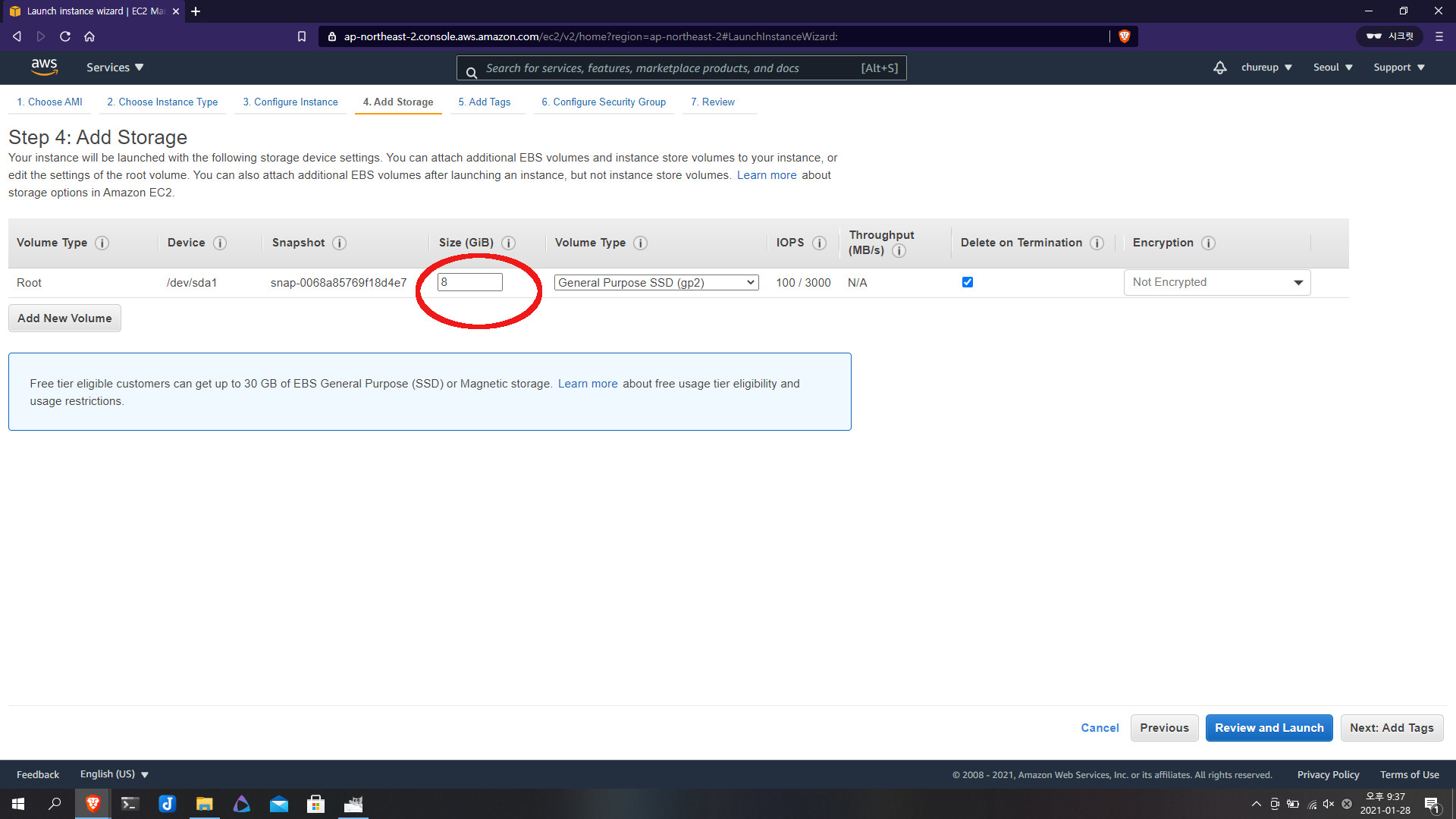
Task: Click info icon beside Snapshot header
Action: click(x=340, y=243)
